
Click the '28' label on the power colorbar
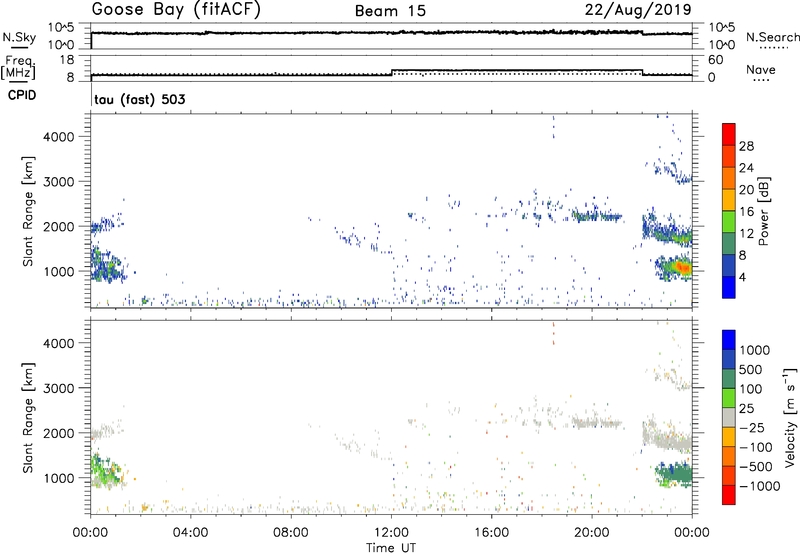[746, 146]
